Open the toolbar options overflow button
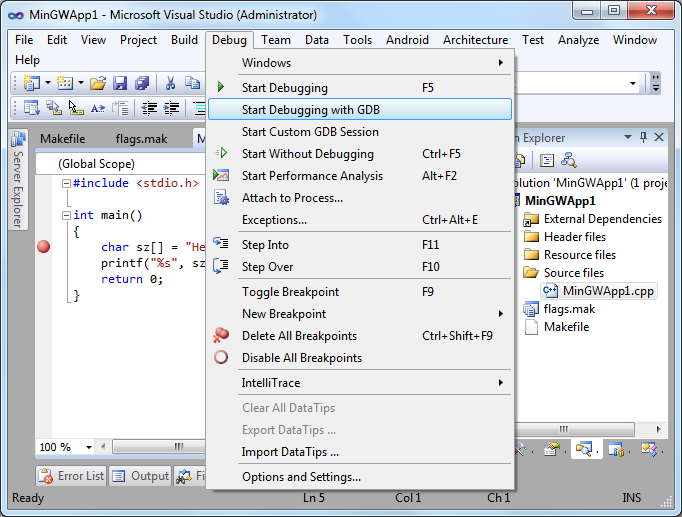The width and height of the screenshot is (682, 517). point(655,83)
